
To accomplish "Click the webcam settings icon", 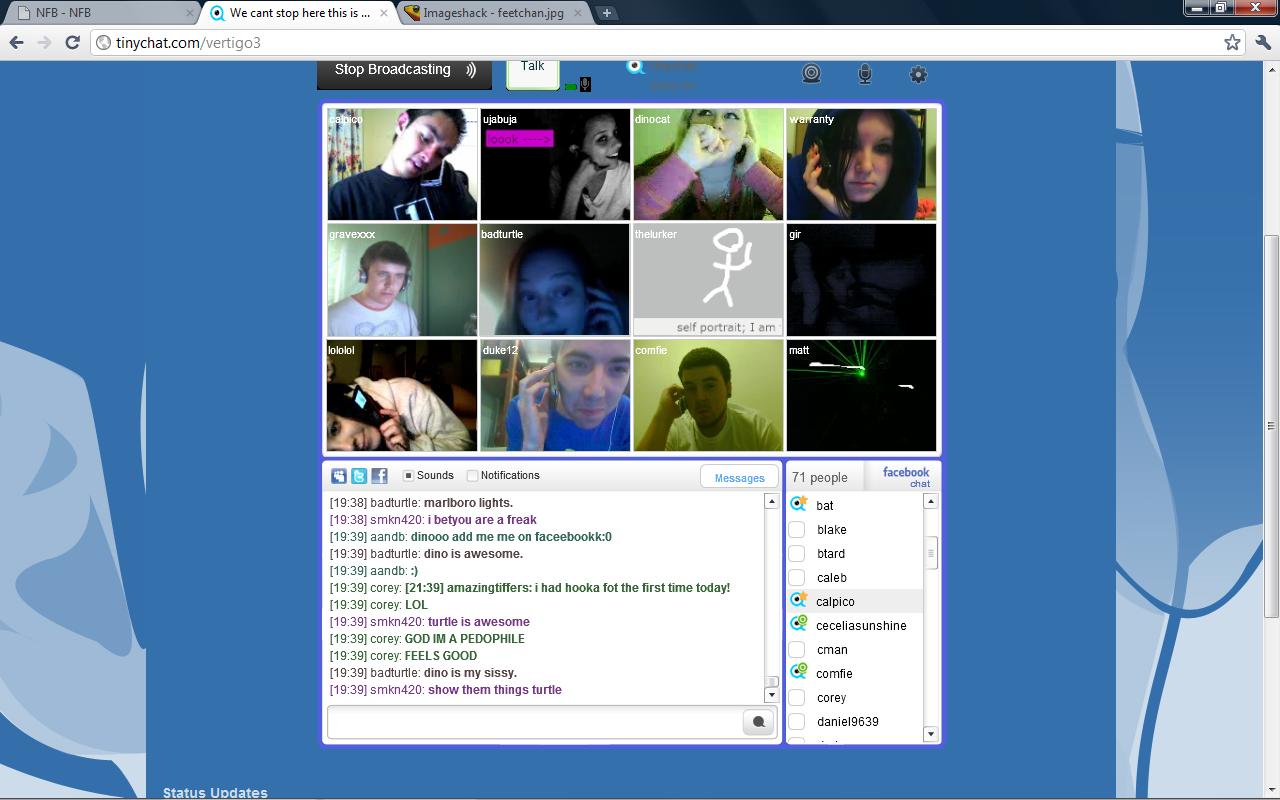I will 811,74.
